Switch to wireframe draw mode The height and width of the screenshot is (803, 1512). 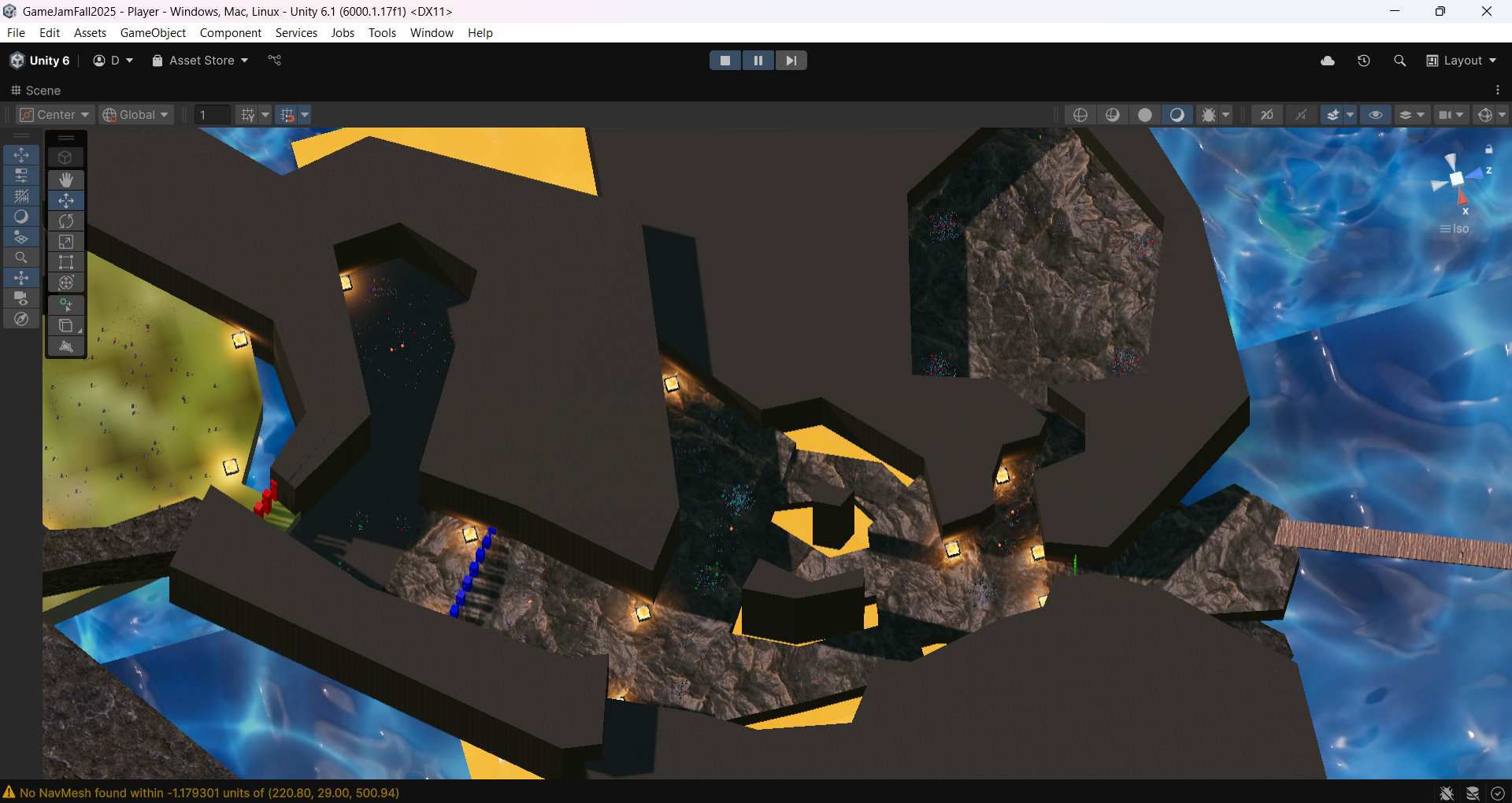1080,115
